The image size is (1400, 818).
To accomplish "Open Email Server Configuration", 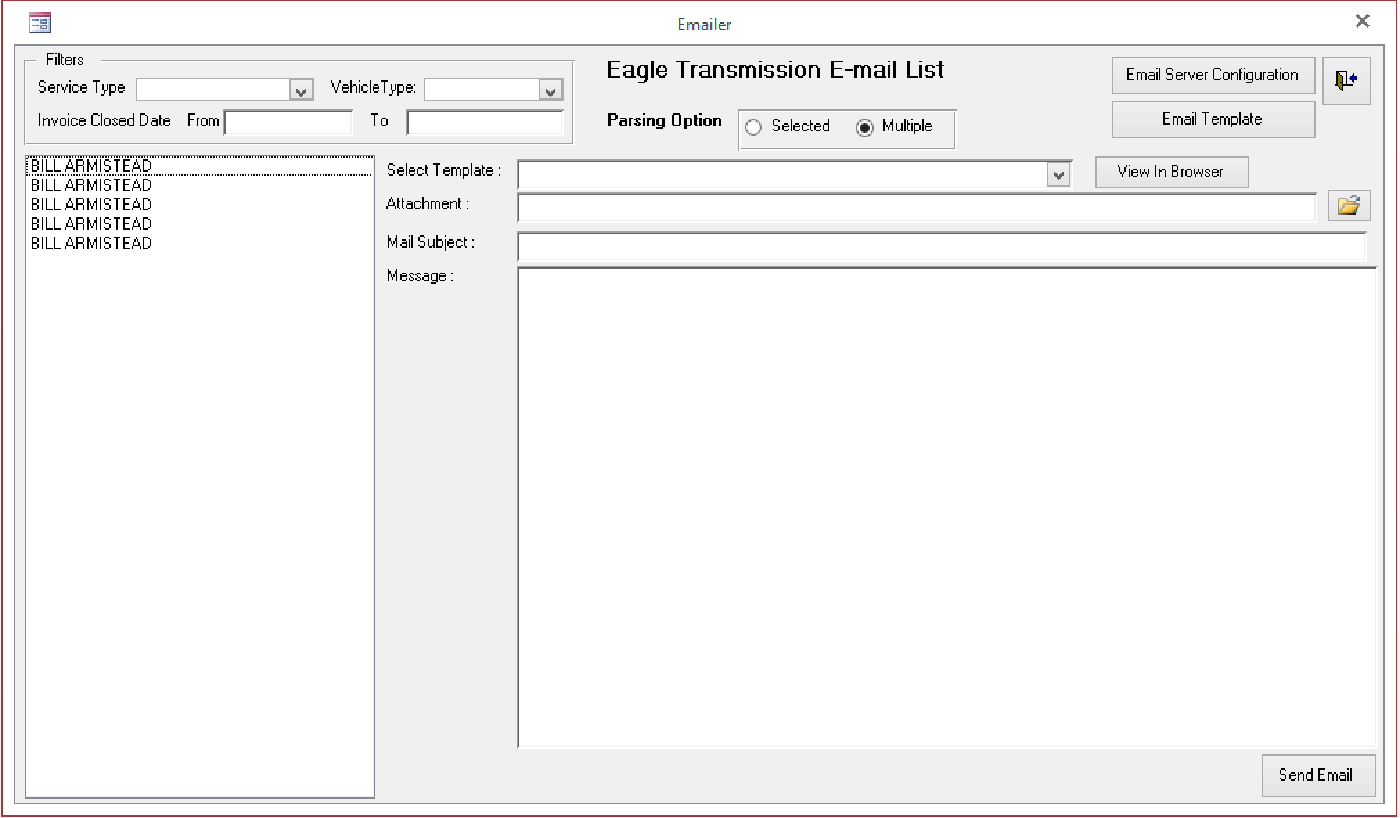I will coord(1213,75).
